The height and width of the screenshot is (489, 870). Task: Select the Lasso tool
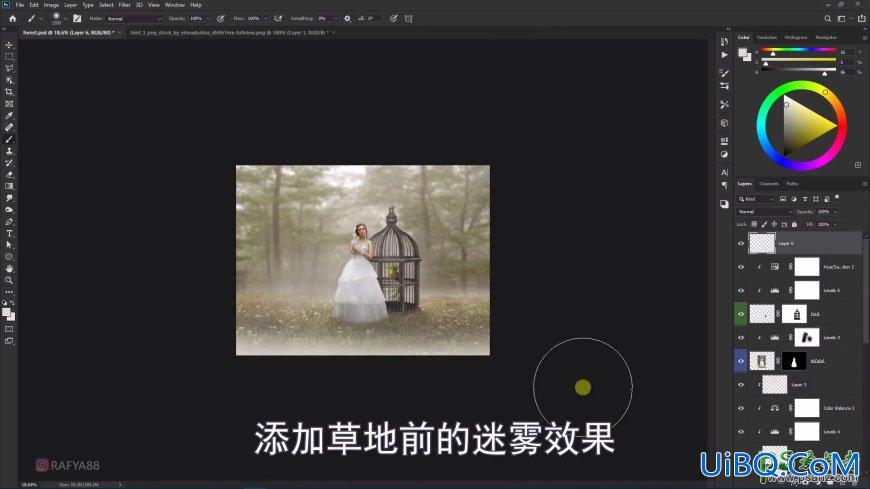coord(9,68)
